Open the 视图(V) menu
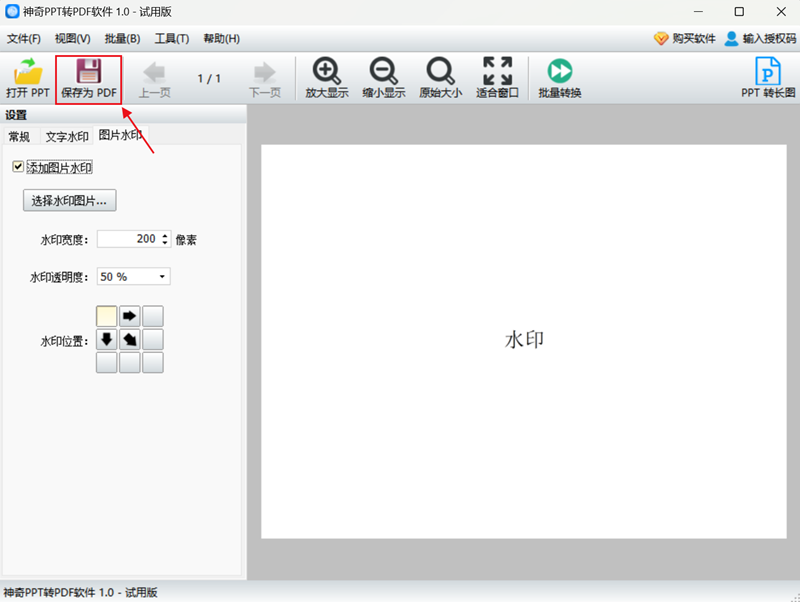Screen dimensions: 800x602 72,39
